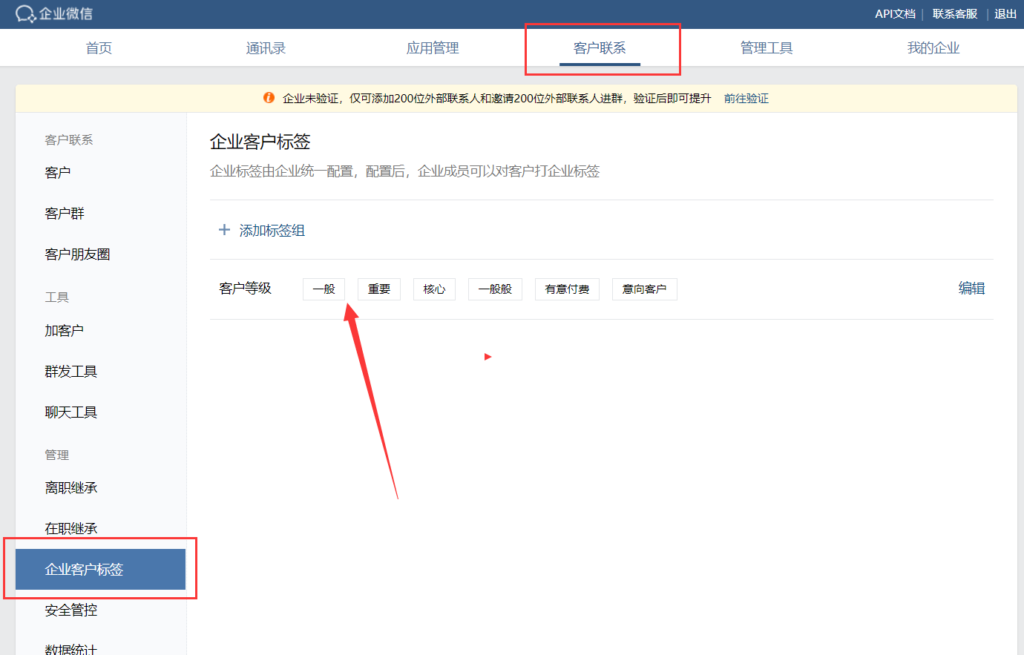This screenshot has height=655, width=1024.
Task: Select the 意向客户 tag
Action: [644, 289]
